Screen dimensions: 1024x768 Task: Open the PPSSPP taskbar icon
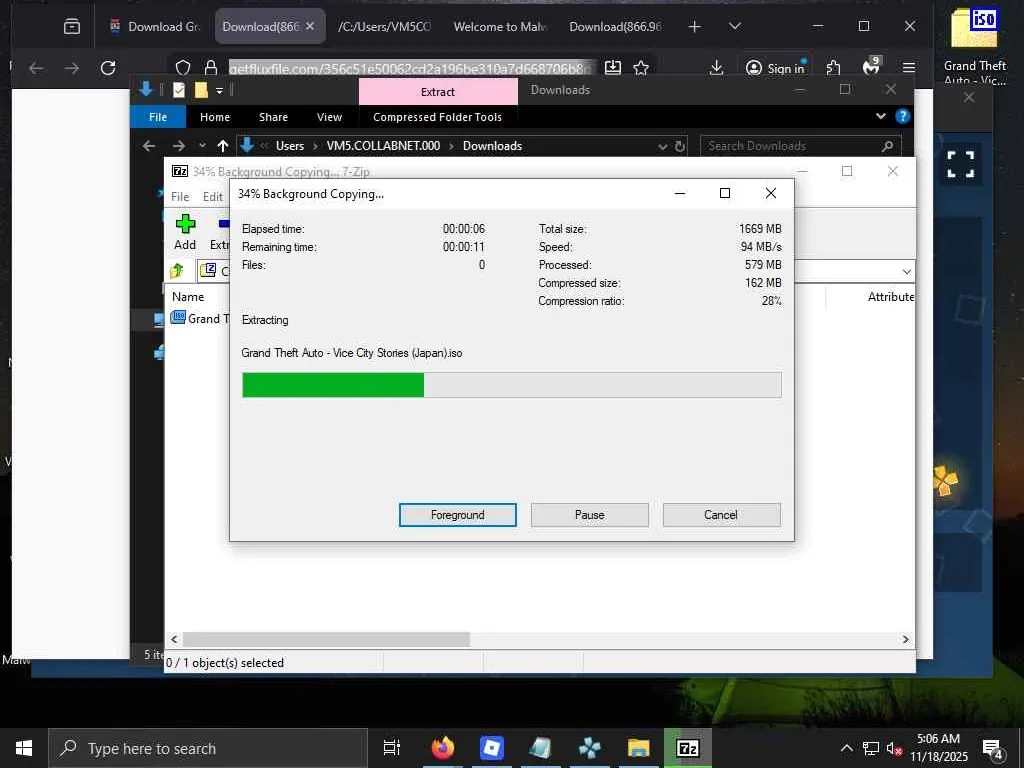pos(589,748)
